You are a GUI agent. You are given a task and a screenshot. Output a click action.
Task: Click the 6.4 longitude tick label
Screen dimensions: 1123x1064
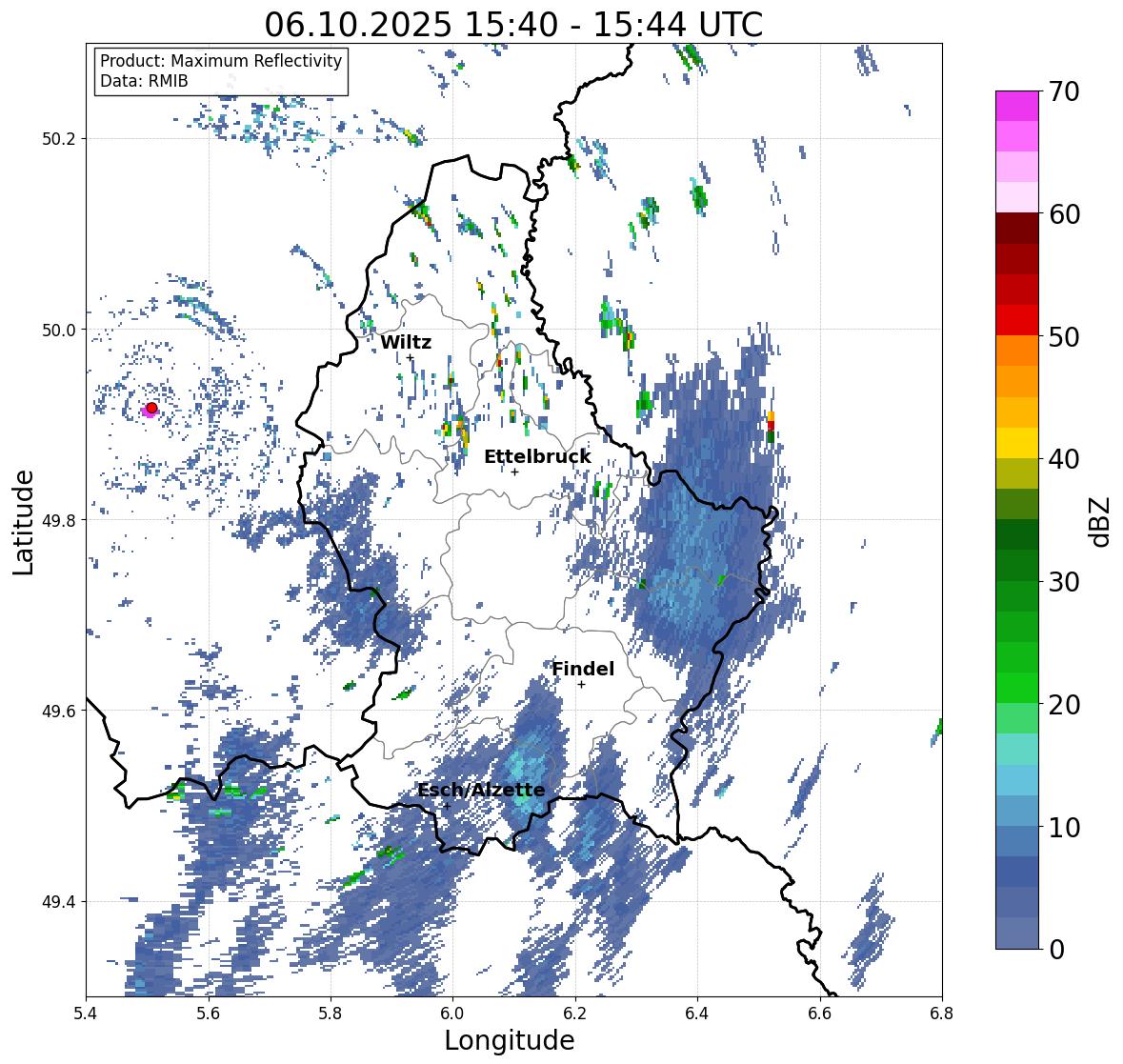tap(697, 1013)
